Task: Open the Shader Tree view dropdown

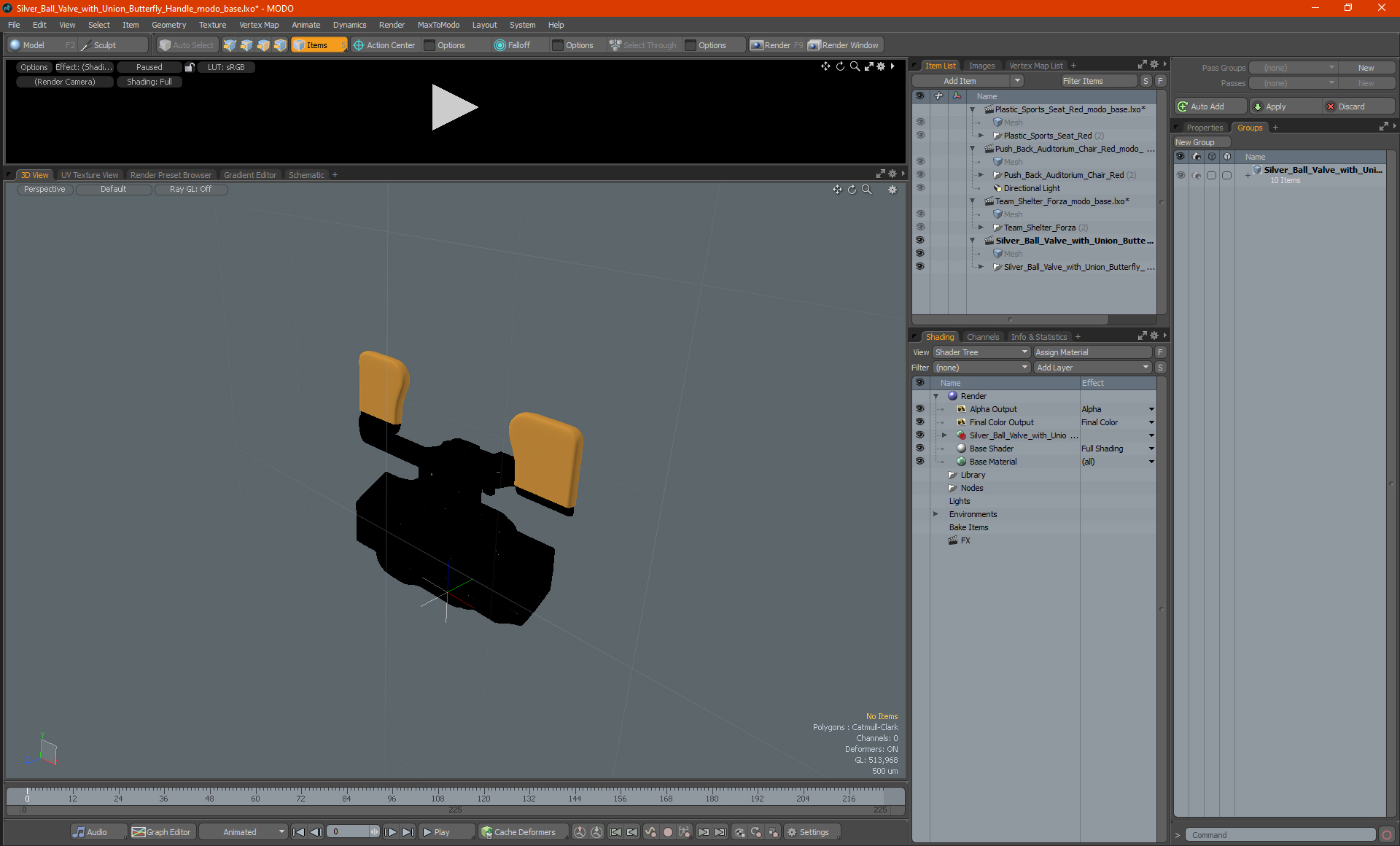Action: [x=981, y=352]
